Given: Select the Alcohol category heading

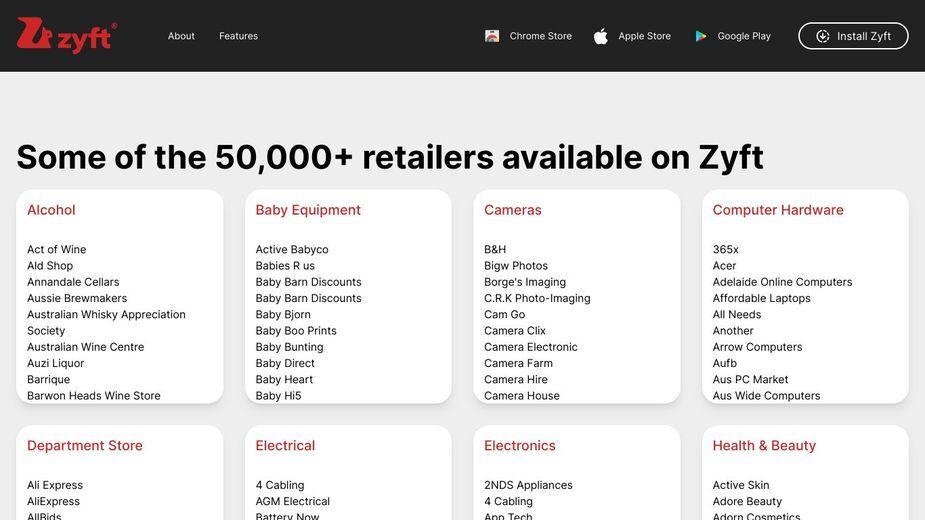Looking at the screenshot, I should [51, 210].
